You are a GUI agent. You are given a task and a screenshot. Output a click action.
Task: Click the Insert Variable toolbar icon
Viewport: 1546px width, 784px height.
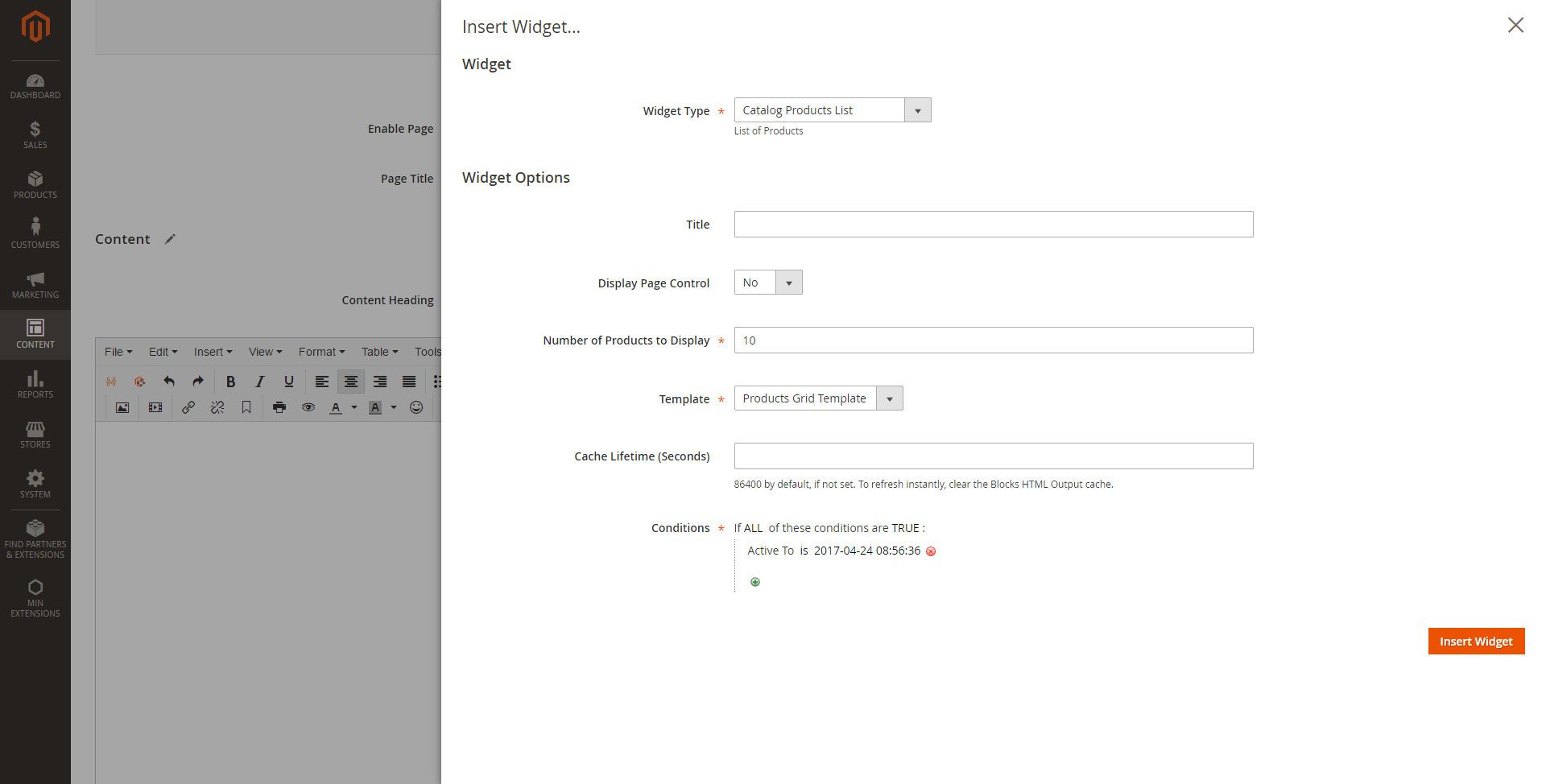point(111,382)
